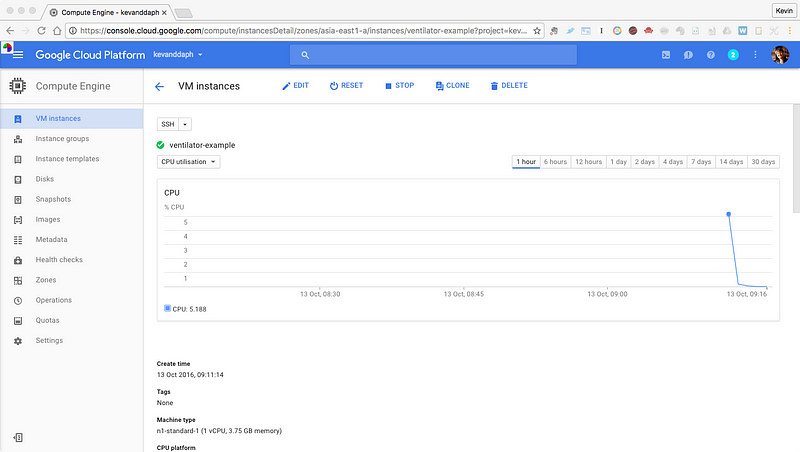Image resolution: width=800 pixels, height=452 pixels.
Task: Click the CPU legend color swatch
Action: (167, 308)
